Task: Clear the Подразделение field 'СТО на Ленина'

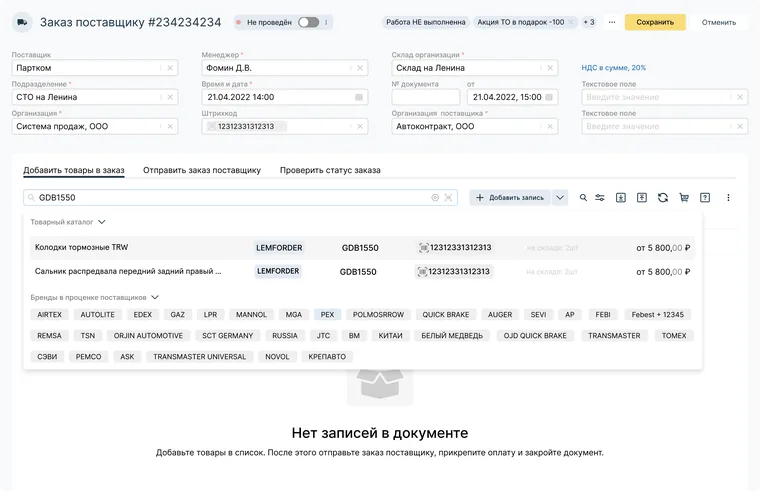Action: click(170, 97)
